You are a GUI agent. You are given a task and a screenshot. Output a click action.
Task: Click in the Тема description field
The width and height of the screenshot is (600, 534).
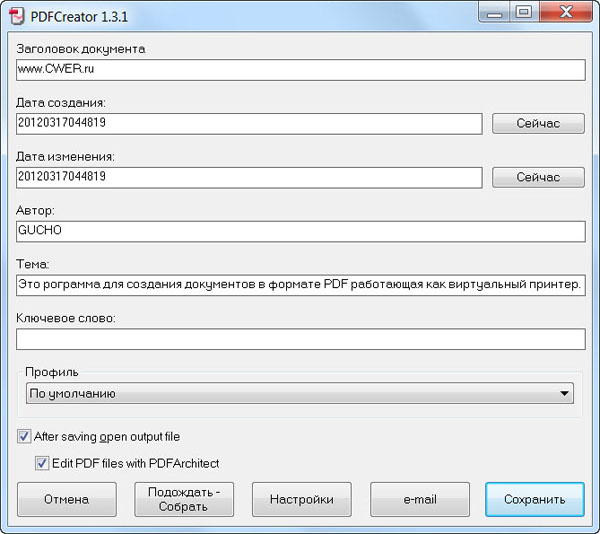tap(300, 285)
